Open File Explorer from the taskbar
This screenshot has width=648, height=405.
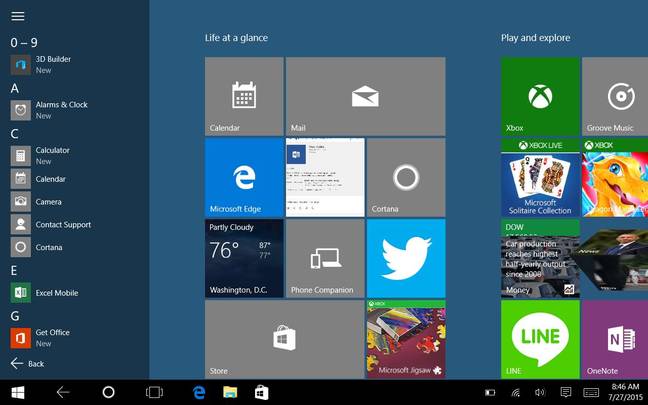pyautogui.click(x=230, y=392)
